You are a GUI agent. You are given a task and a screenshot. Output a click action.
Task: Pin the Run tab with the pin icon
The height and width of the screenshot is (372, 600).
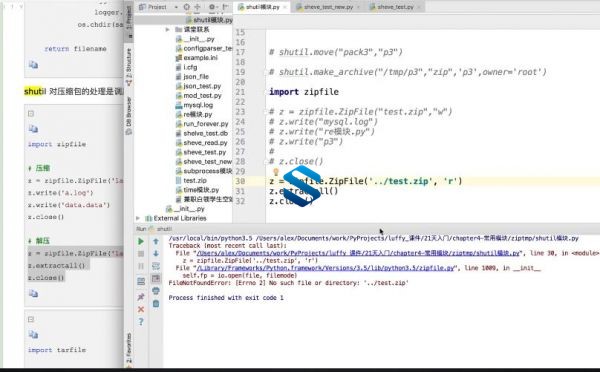141,297
